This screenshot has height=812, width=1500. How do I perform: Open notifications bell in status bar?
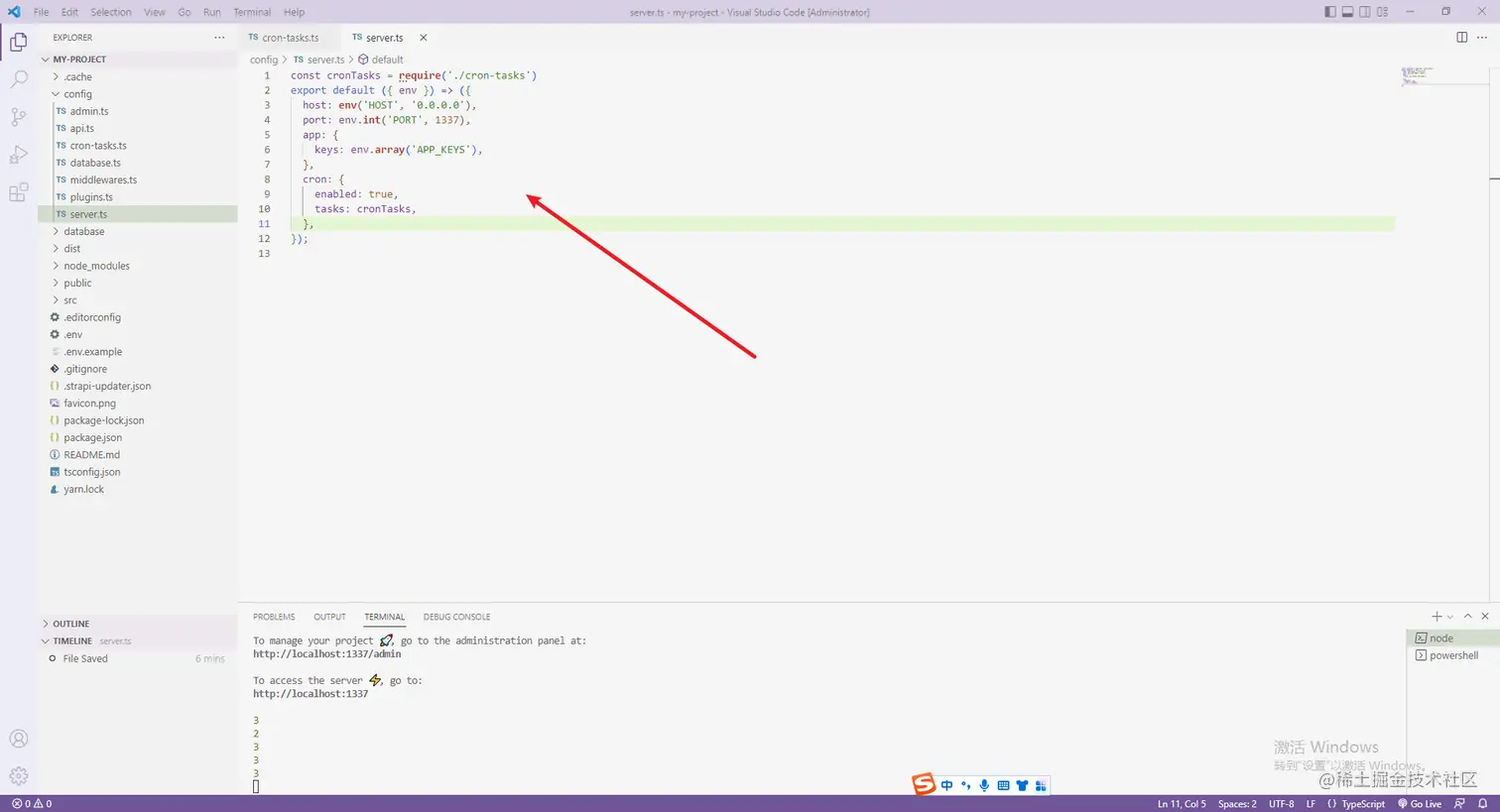1484,804
